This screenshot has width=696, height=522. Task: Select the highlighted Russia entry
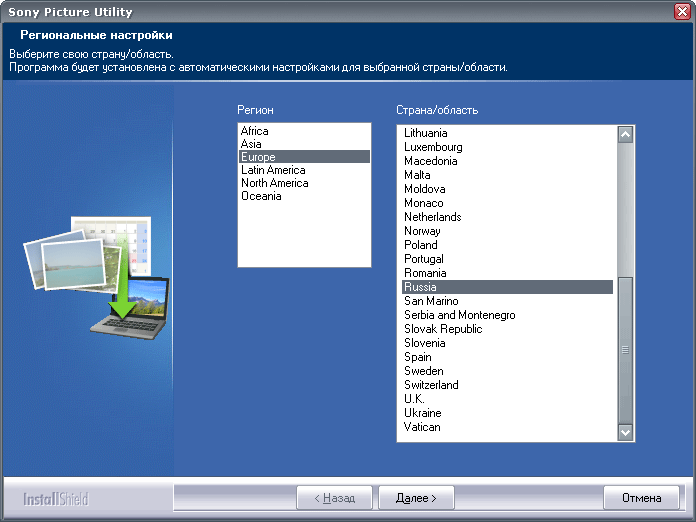[x=507, y=287]
